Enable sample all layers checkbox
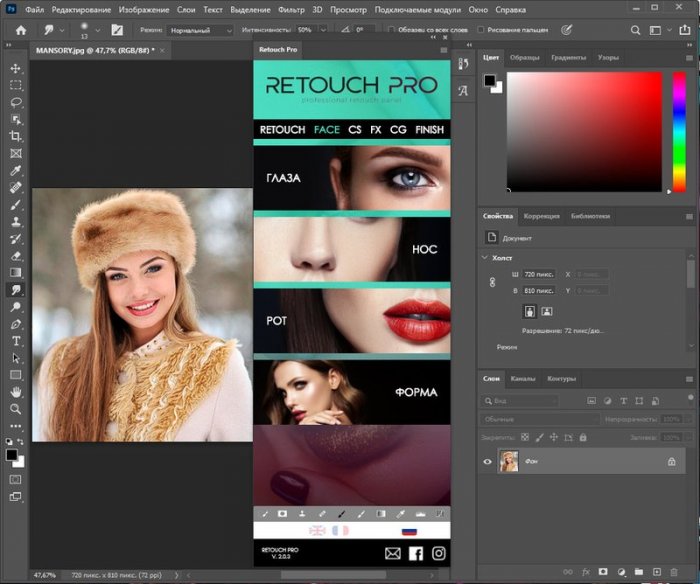This screenshot has height=584, width=700. pyautogui.click(x=391, y=30)
